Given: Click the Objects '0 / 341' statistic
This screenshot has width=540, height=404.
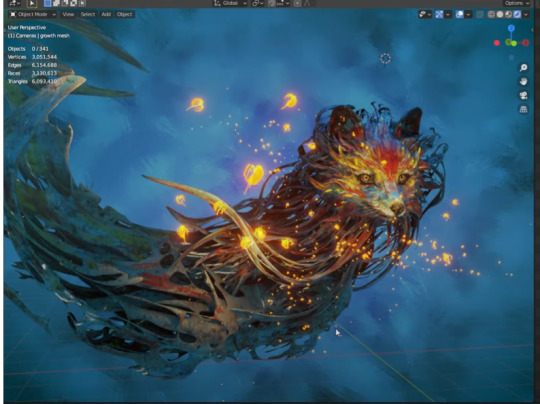Looking at the screenshot, I should pyautogui.click(x=40, y=49).
